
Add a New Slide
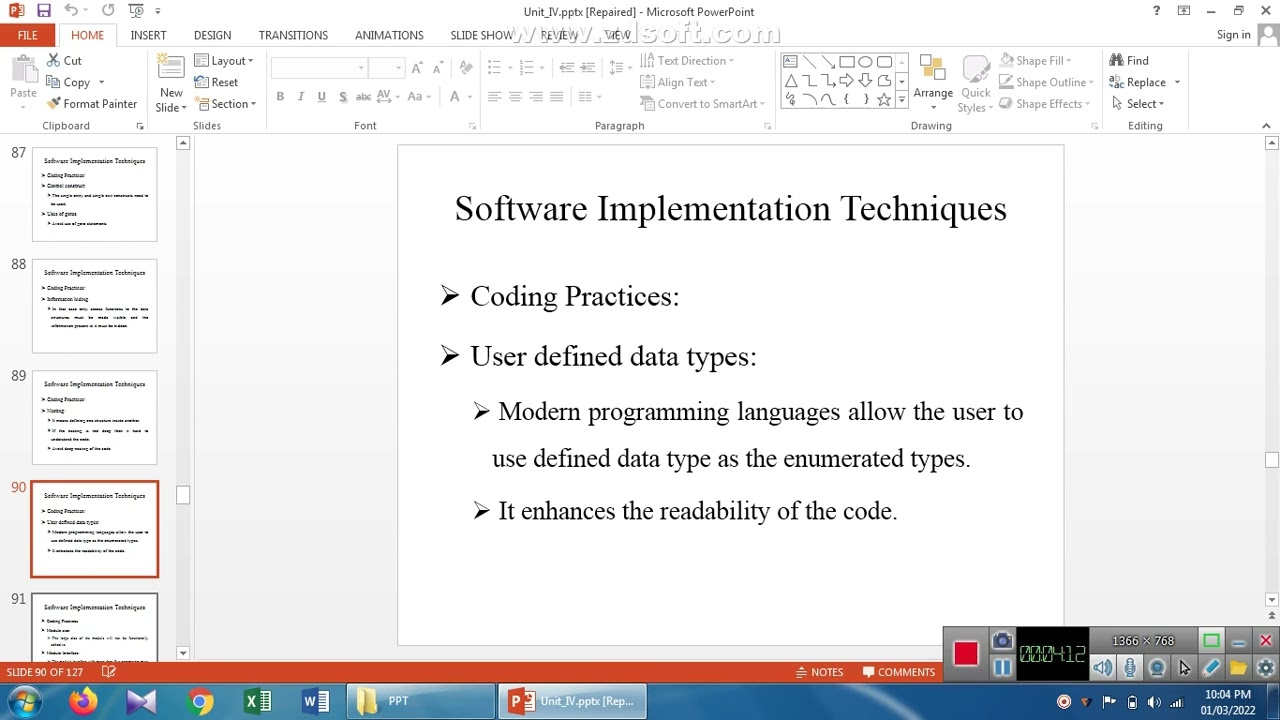point(171,84)
